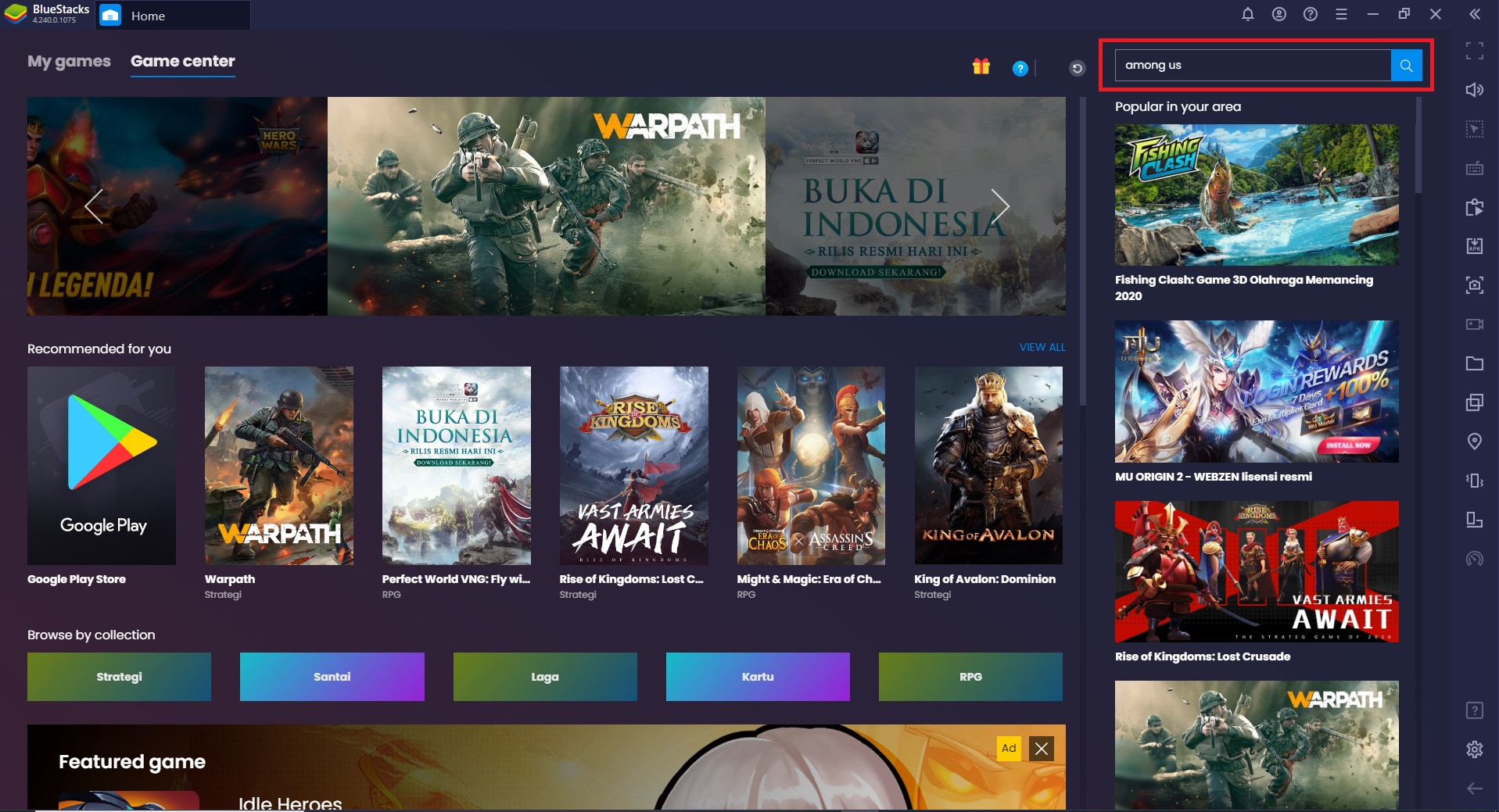Take a screenshot with camera icon

tap(1475, 285)
